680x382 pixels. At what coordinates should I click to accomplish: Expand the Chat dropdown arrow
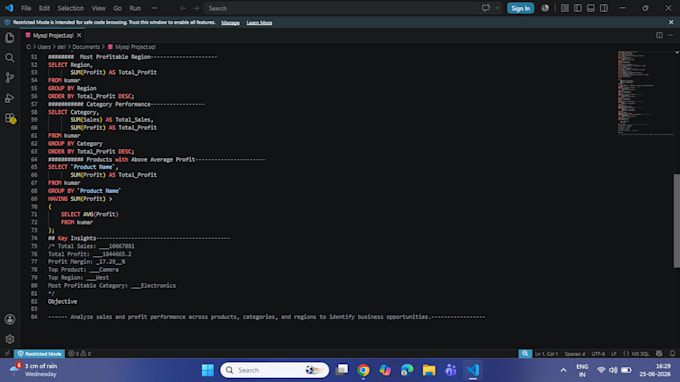pos(497,8)
